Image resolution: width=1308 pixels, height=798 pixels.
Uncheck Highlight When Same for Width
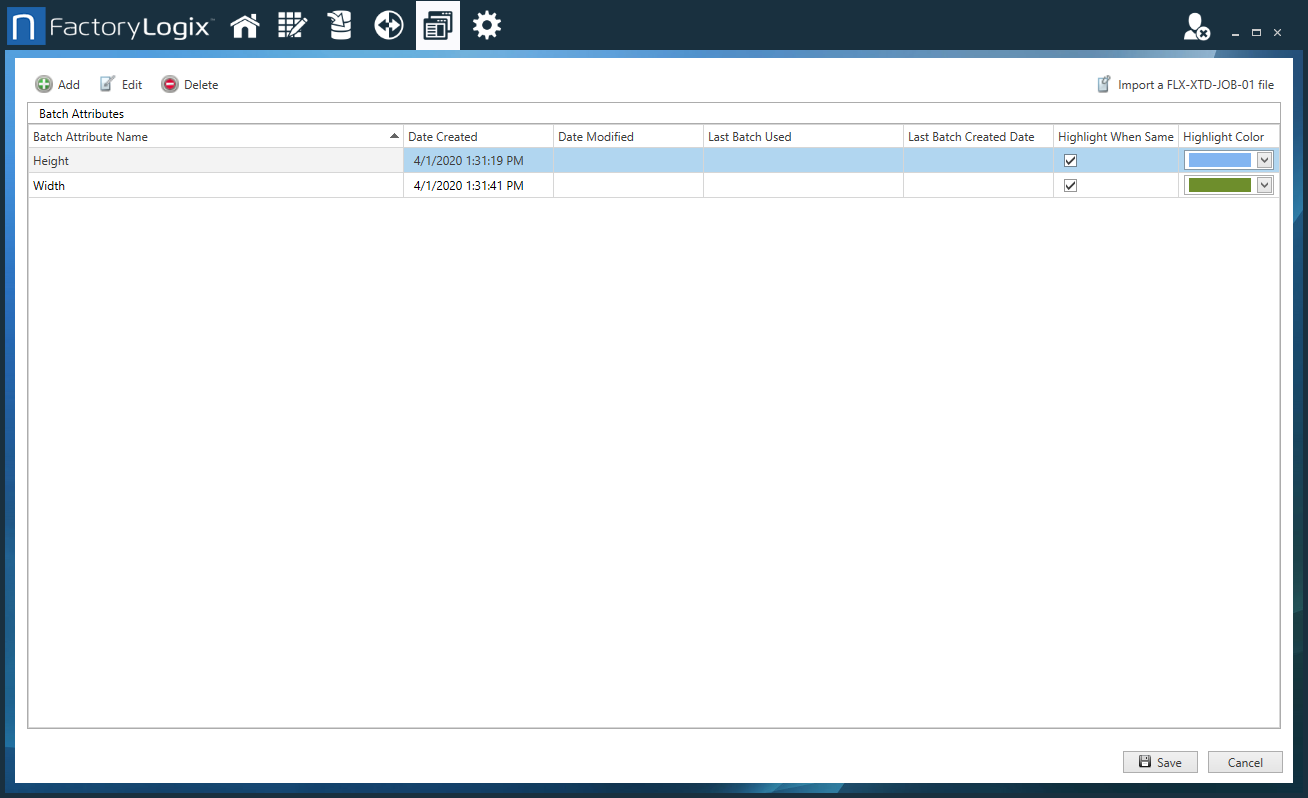click(x=1070, y=185)
